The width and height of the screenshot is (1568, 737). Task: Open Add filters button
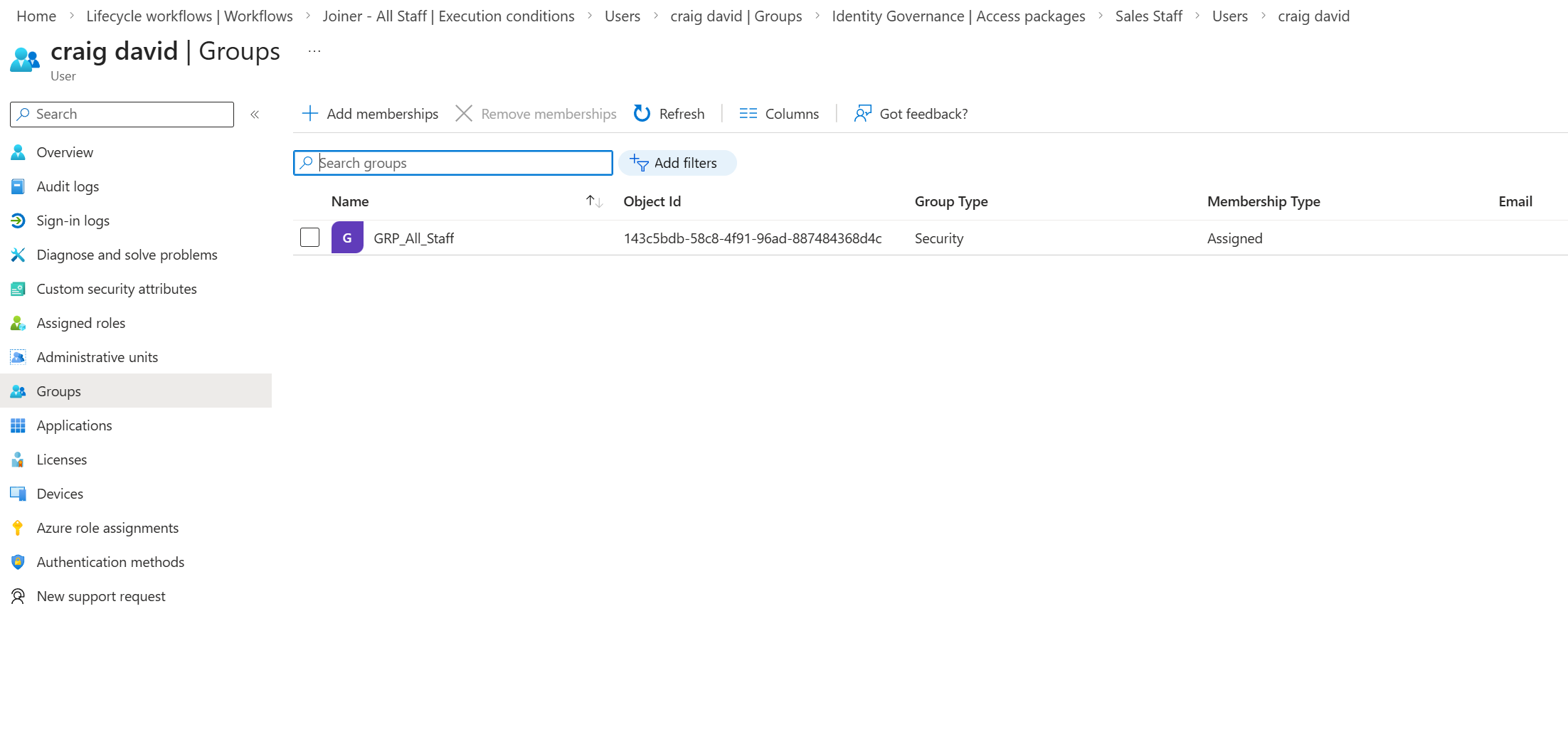tap(677, 163)
